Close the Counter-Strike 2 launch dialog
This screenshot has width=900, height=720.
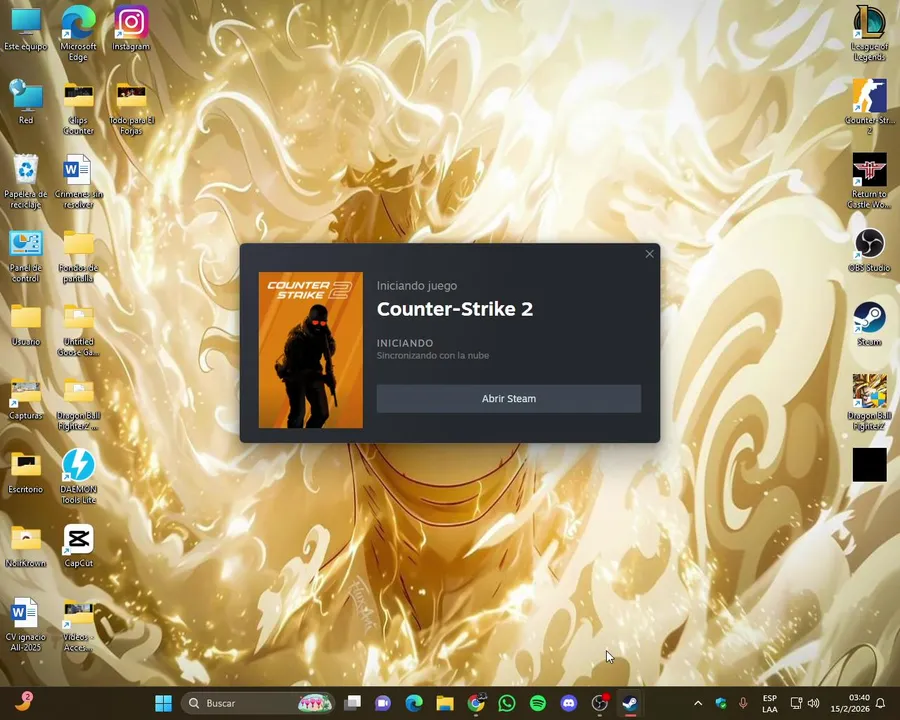pos(649,254)
